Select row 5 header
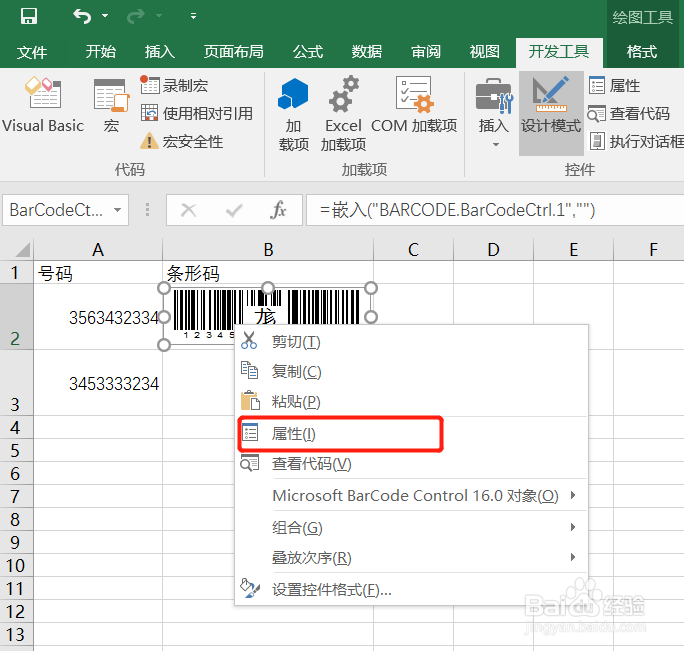Screen dimensions: 684x651 click(x=16, y=450)
